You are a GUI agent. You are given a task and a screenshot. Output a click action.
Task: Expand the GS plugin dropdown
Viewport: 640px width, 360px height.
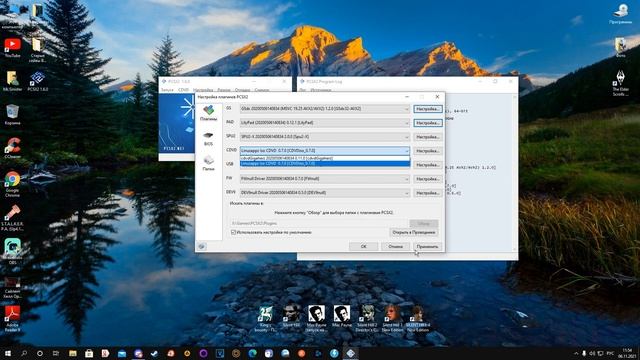pos(324,109)
